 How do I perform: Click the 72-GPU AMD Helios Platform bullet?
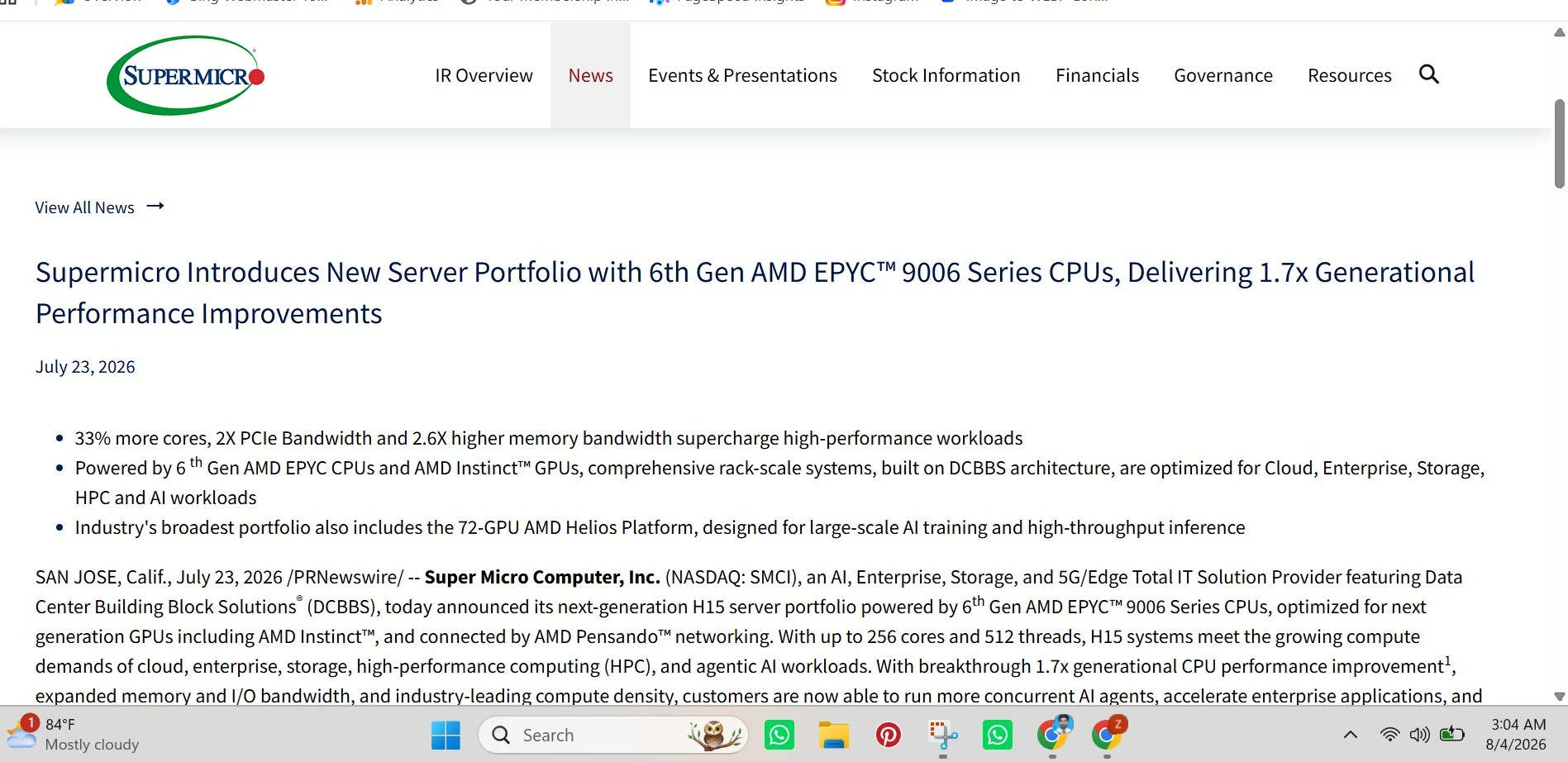click(660, 527)
